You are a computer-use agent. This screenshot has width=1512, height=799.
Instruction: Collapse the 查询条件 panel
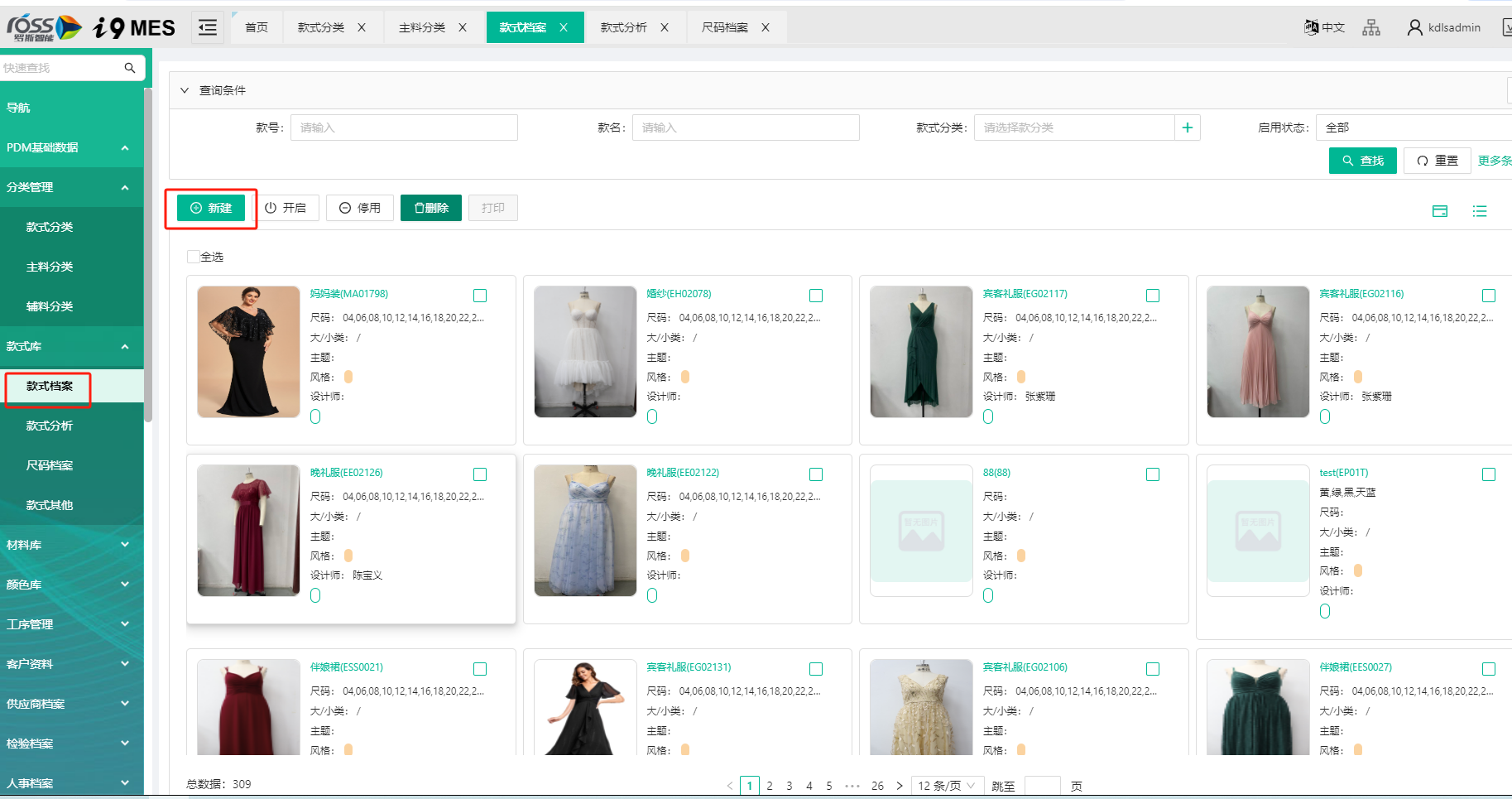click(x=185, y=90)
